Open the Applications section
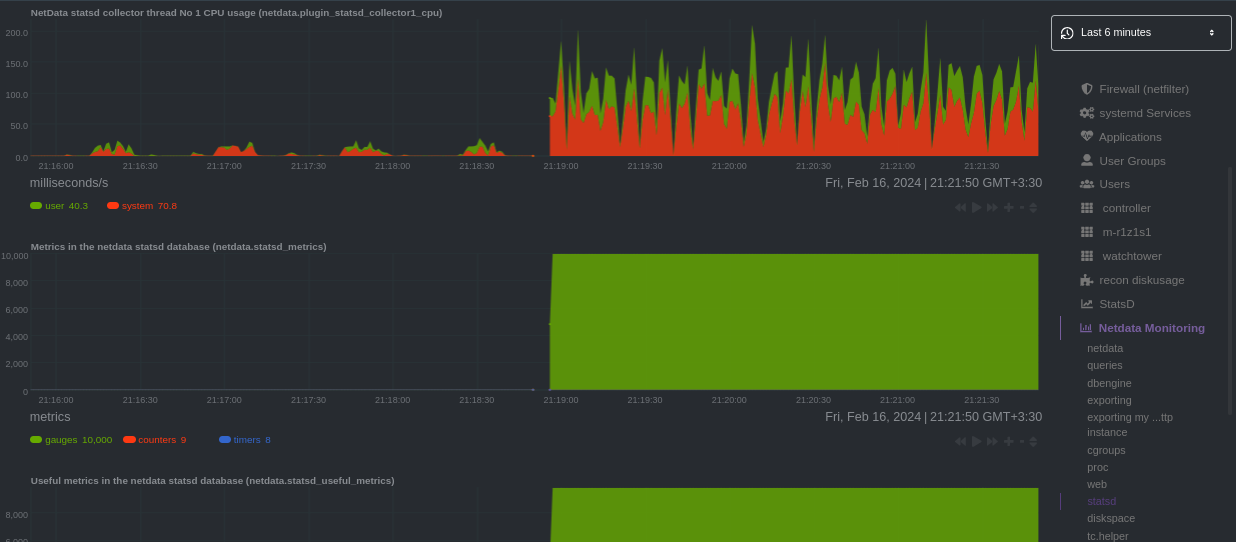The height and width of the screenshot is (542, 1236). pyautogui.click(x=1130, y=137)
